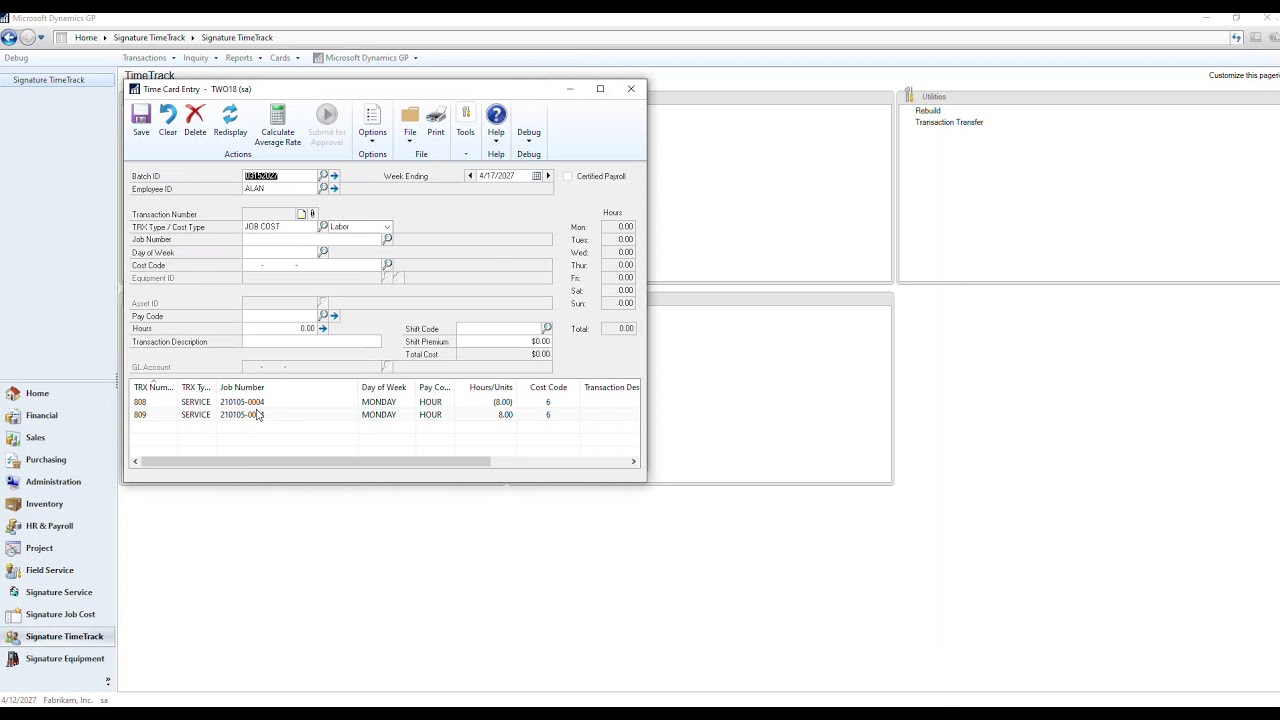Redisplay the time card data
Image resolution: width=1280 pixels, height=720 pixels.
point(230,121)
